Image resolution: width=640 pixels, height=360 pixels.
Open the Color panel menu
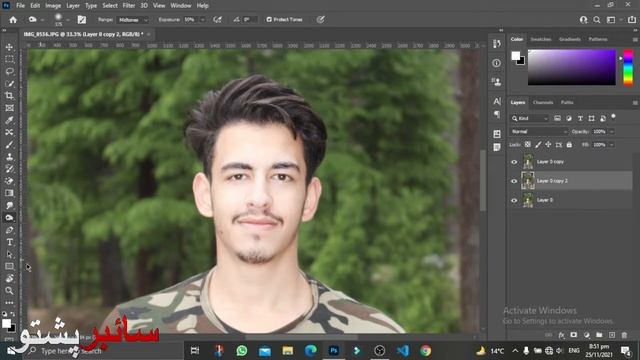point(635,40)
